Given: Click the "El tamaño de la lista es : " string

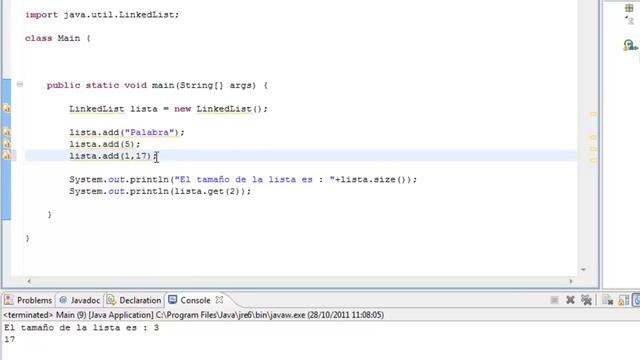Looking at the screenshot, I should point(255,180).
